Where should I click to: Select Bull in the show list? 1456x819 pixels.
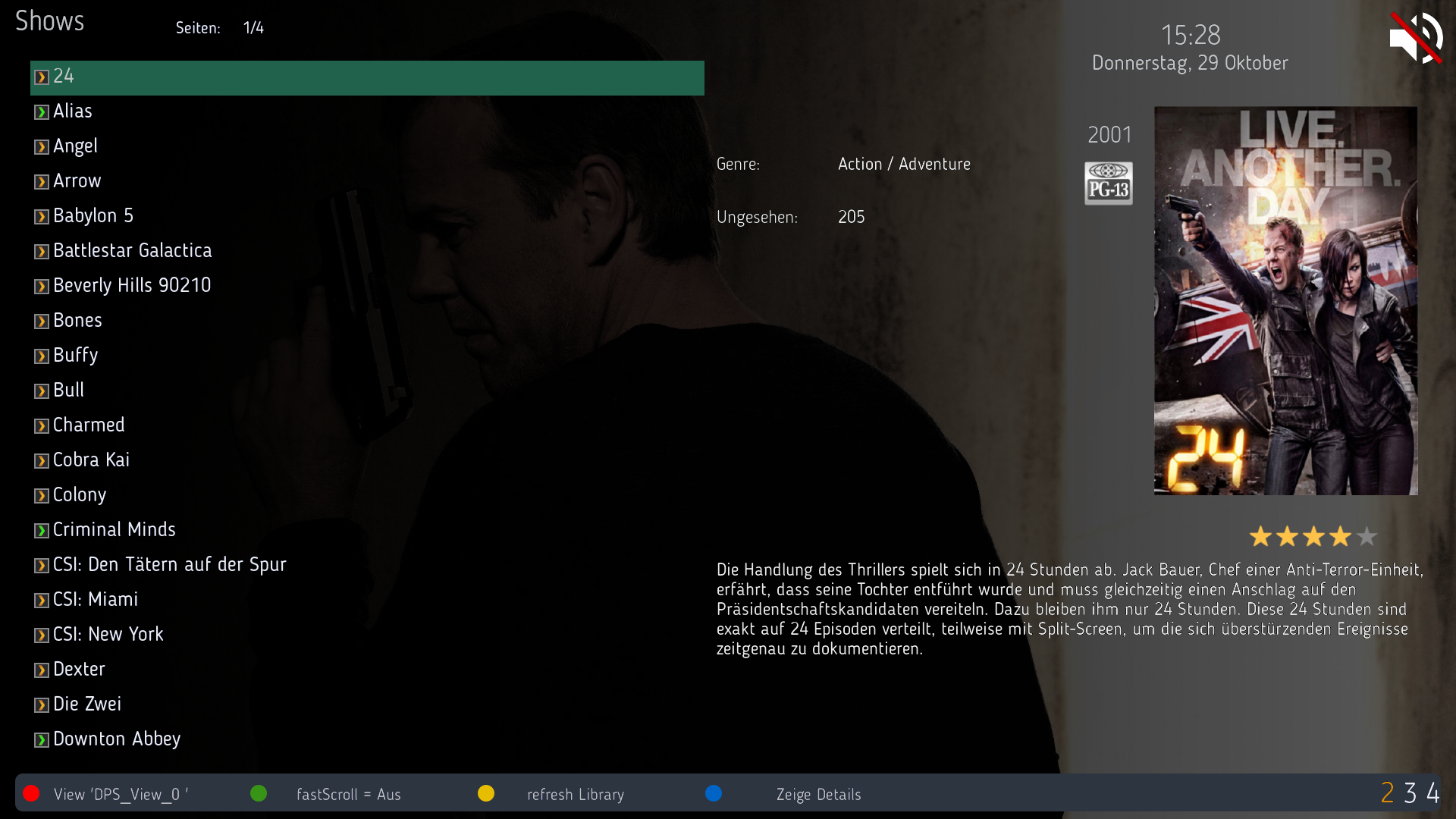[x=367, y=391]
